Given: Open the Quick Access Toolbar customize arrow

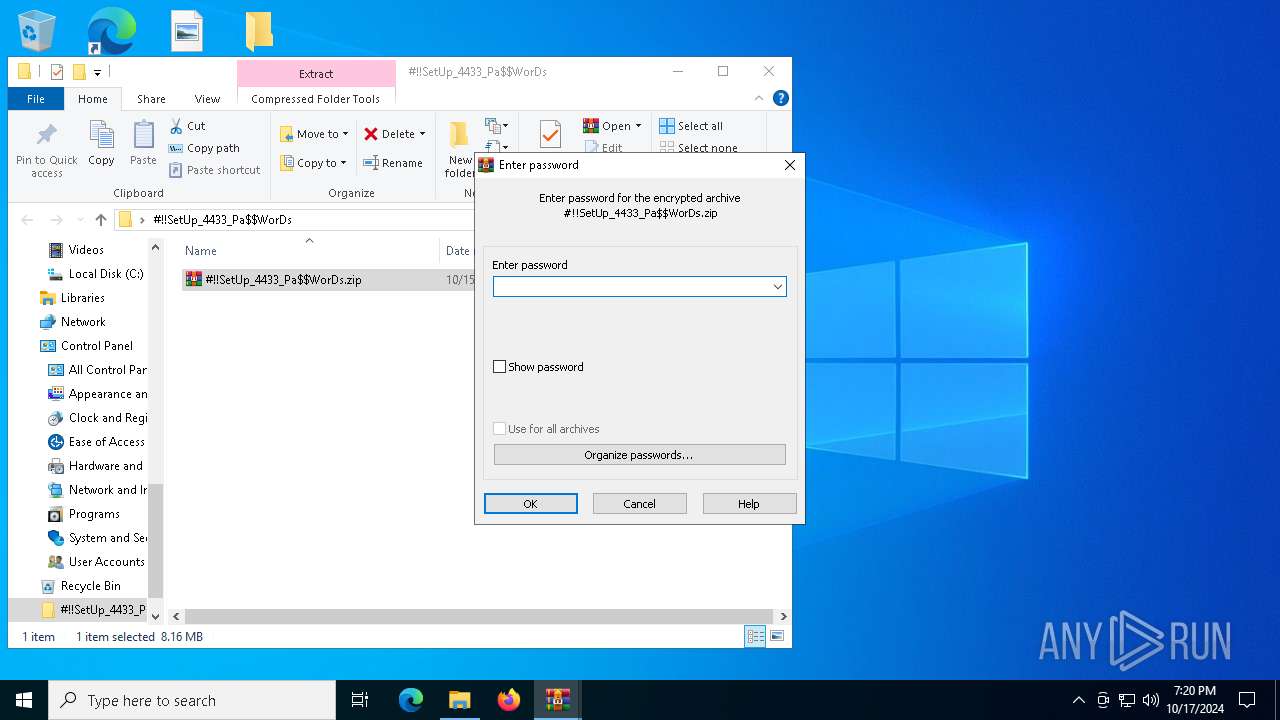Looking at the screenshot, I should point(97,72).
